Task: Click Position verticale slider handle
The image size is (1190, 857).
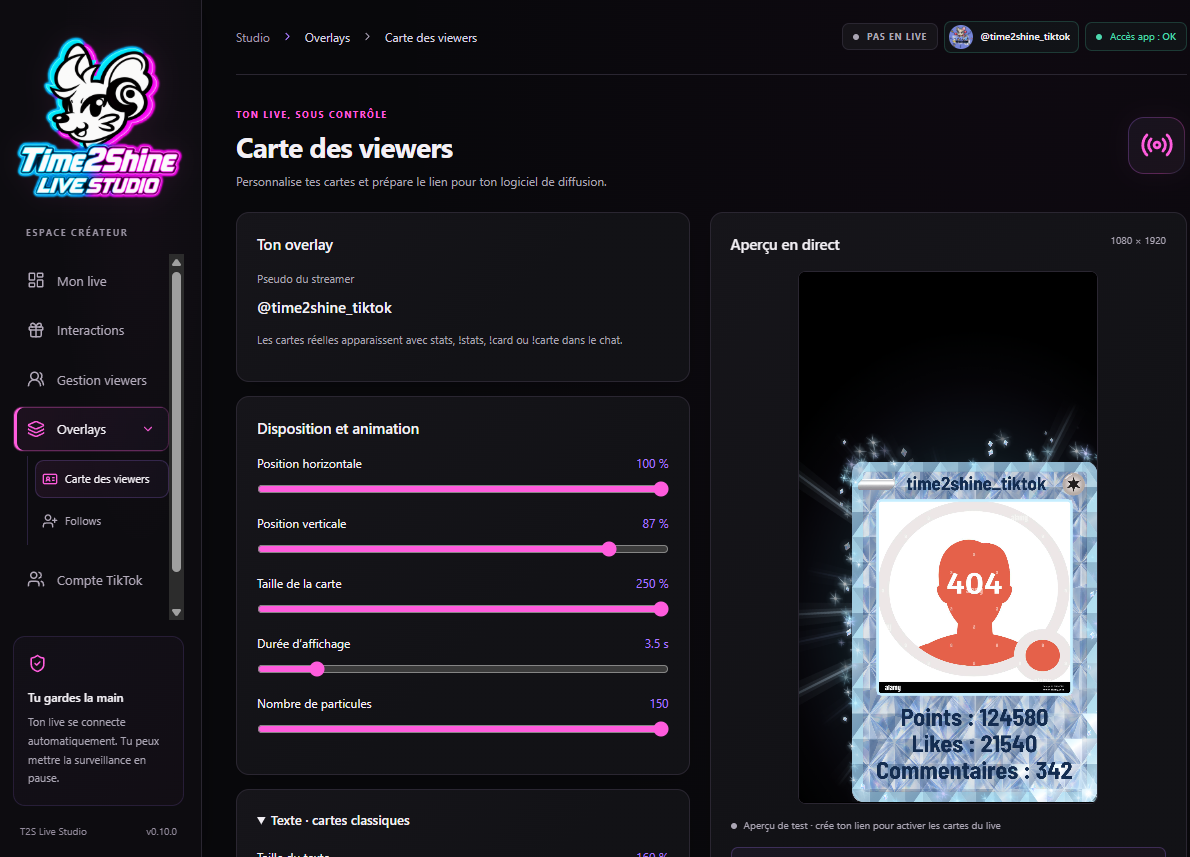Action: (x=609, y=549)
